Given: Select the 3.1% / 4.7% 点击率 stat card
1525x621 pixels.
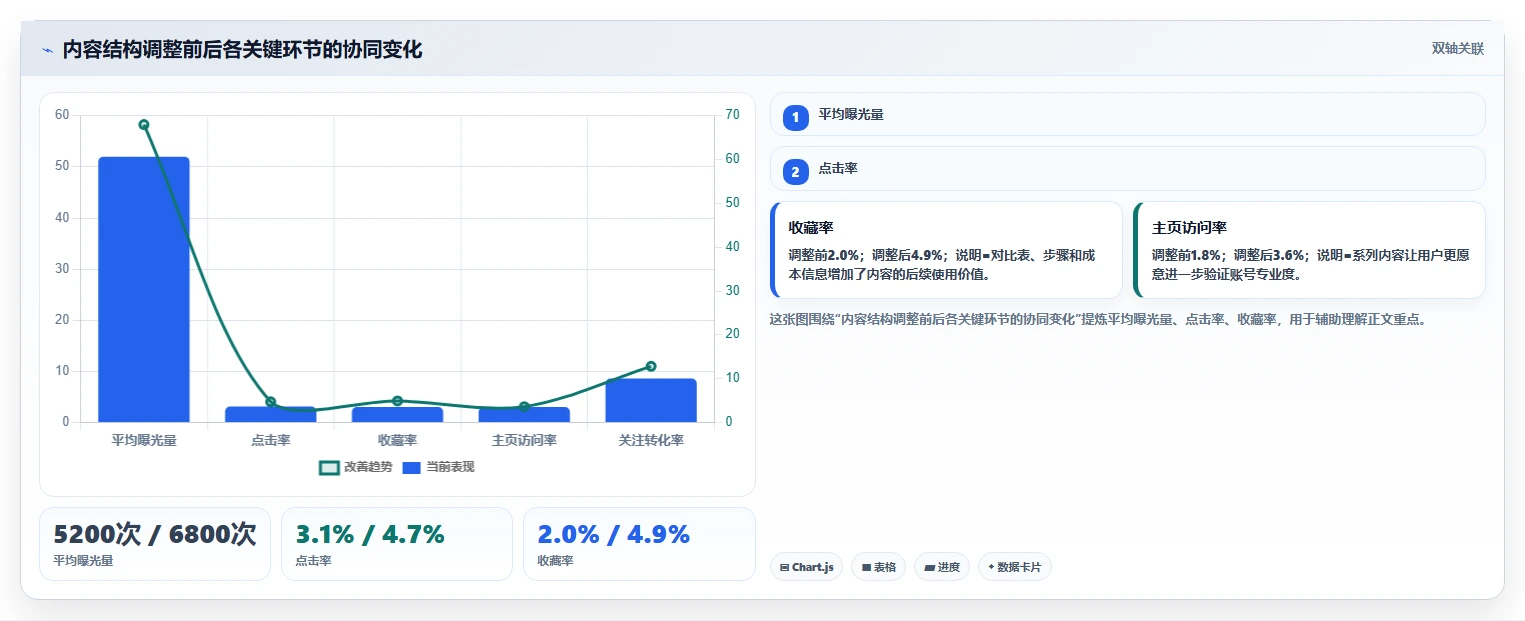Looking at the screenshot, I should (397, 544).
